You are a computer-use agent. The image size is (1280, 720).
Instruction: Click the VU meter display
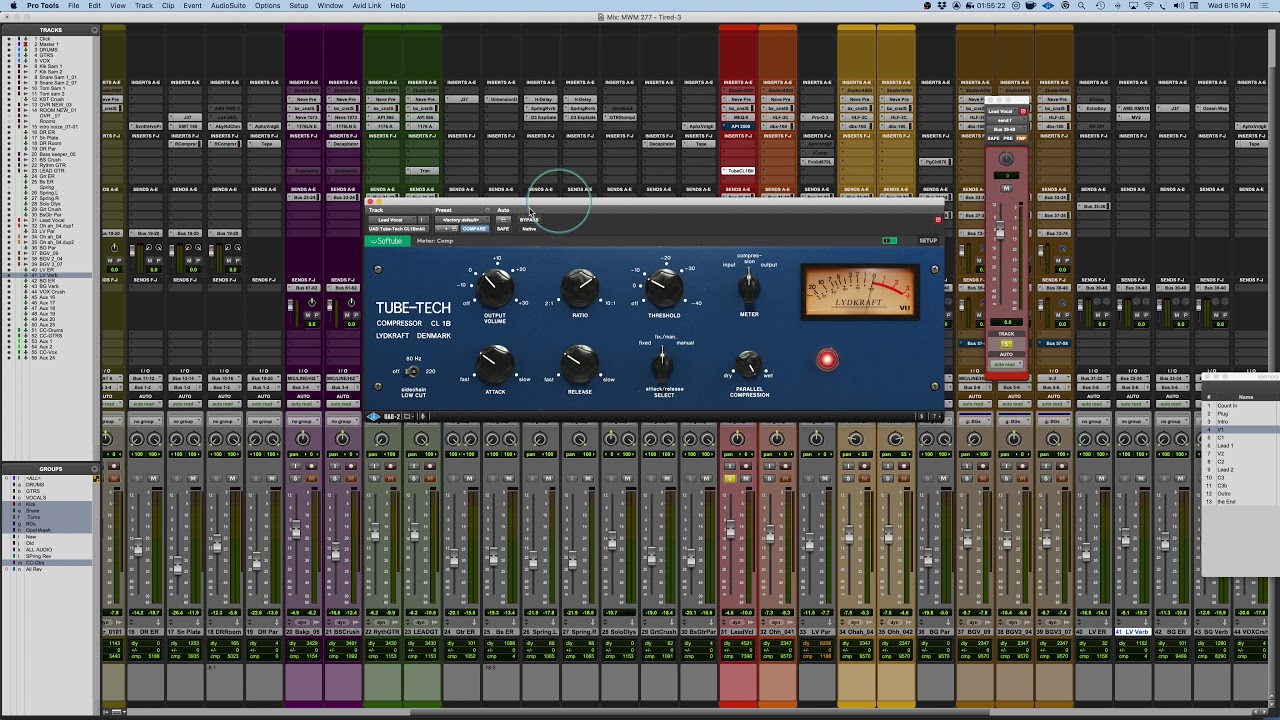click(859, 292)
